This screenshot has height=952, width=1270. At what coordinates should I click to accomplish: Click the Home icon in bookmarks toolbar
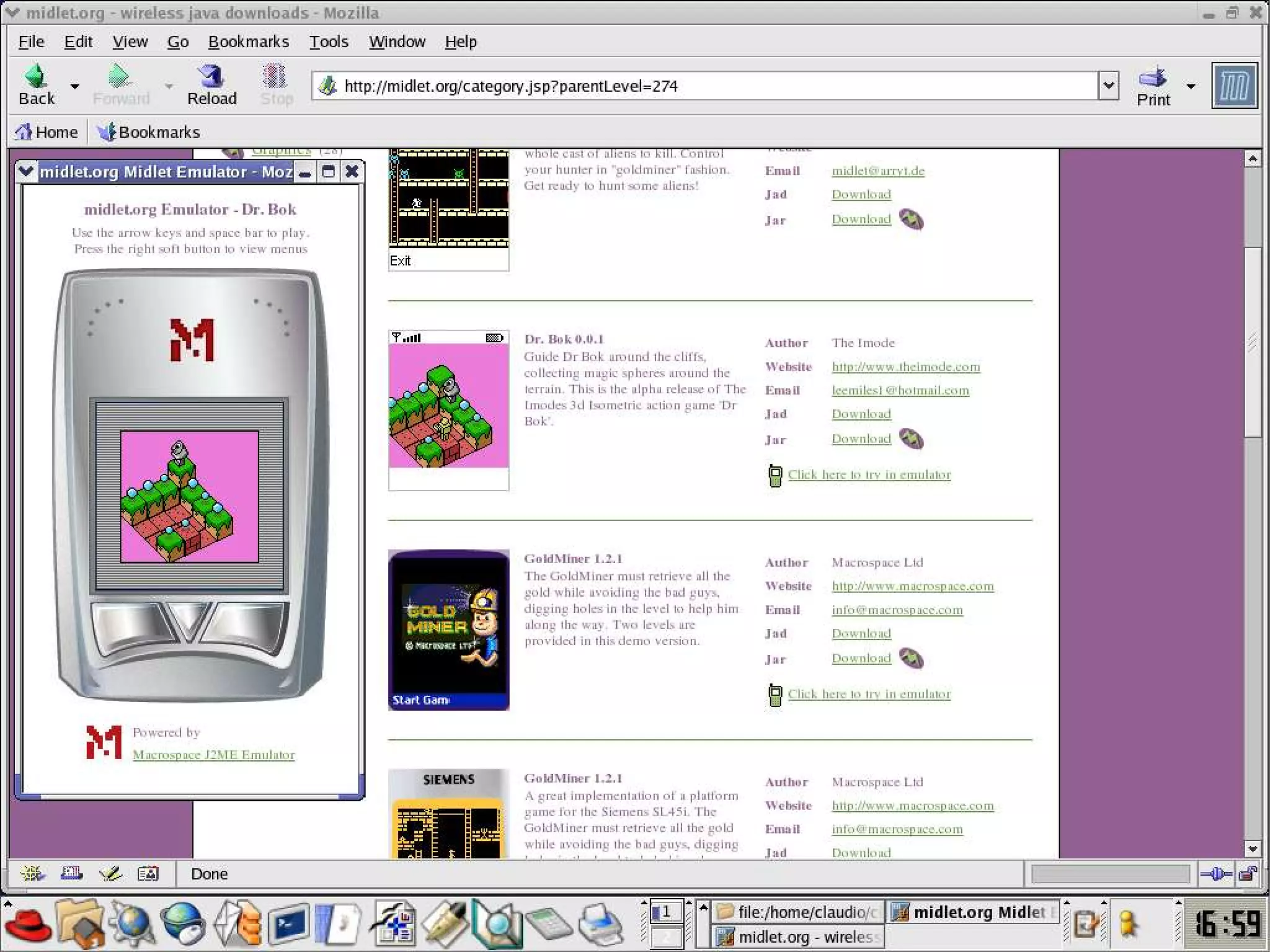pos(24,132)
